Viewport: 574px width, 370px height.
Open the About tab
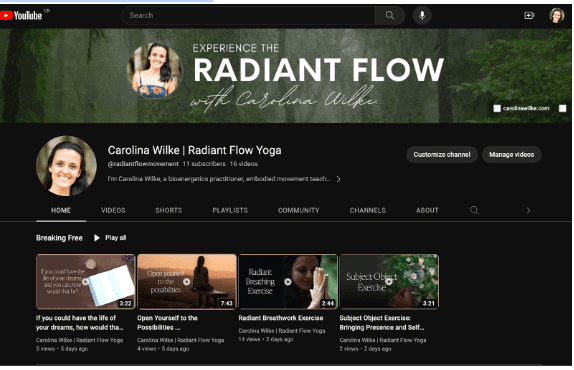coord(427,210)
